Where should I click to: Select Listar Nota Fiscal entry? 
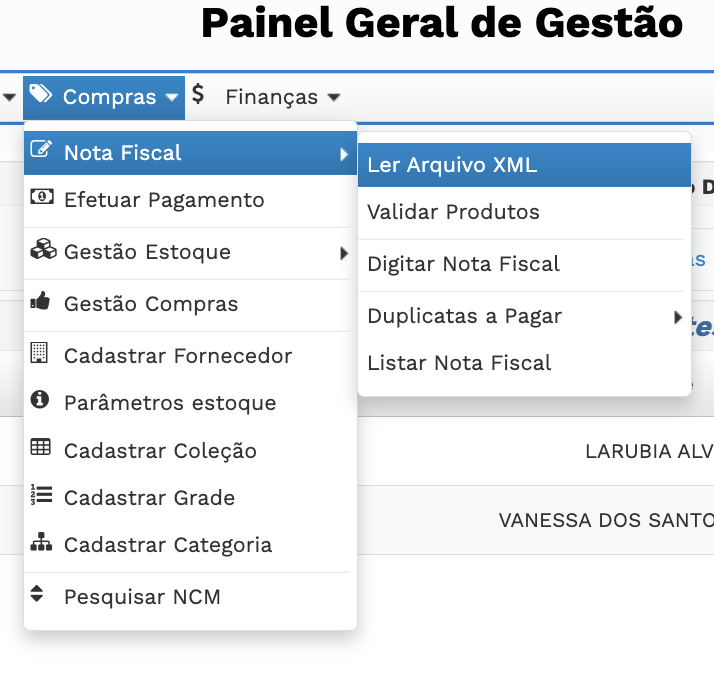tap(459, 363)
